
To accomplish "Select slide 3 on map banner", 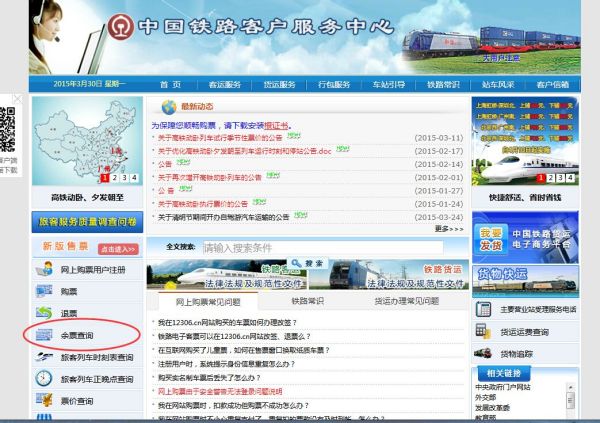I will click(124, 178).
